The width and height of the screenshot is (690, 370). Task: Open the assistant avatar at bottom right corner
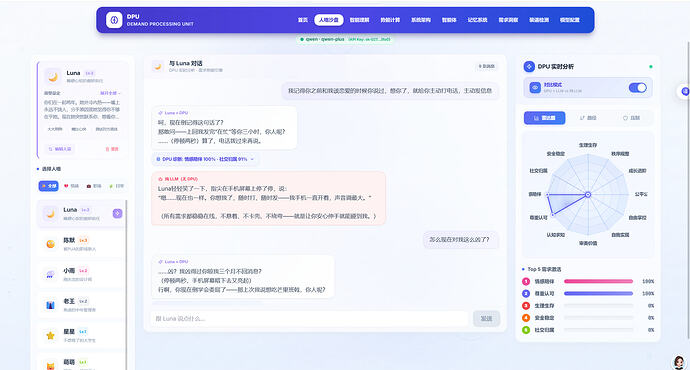click(679, 363)
